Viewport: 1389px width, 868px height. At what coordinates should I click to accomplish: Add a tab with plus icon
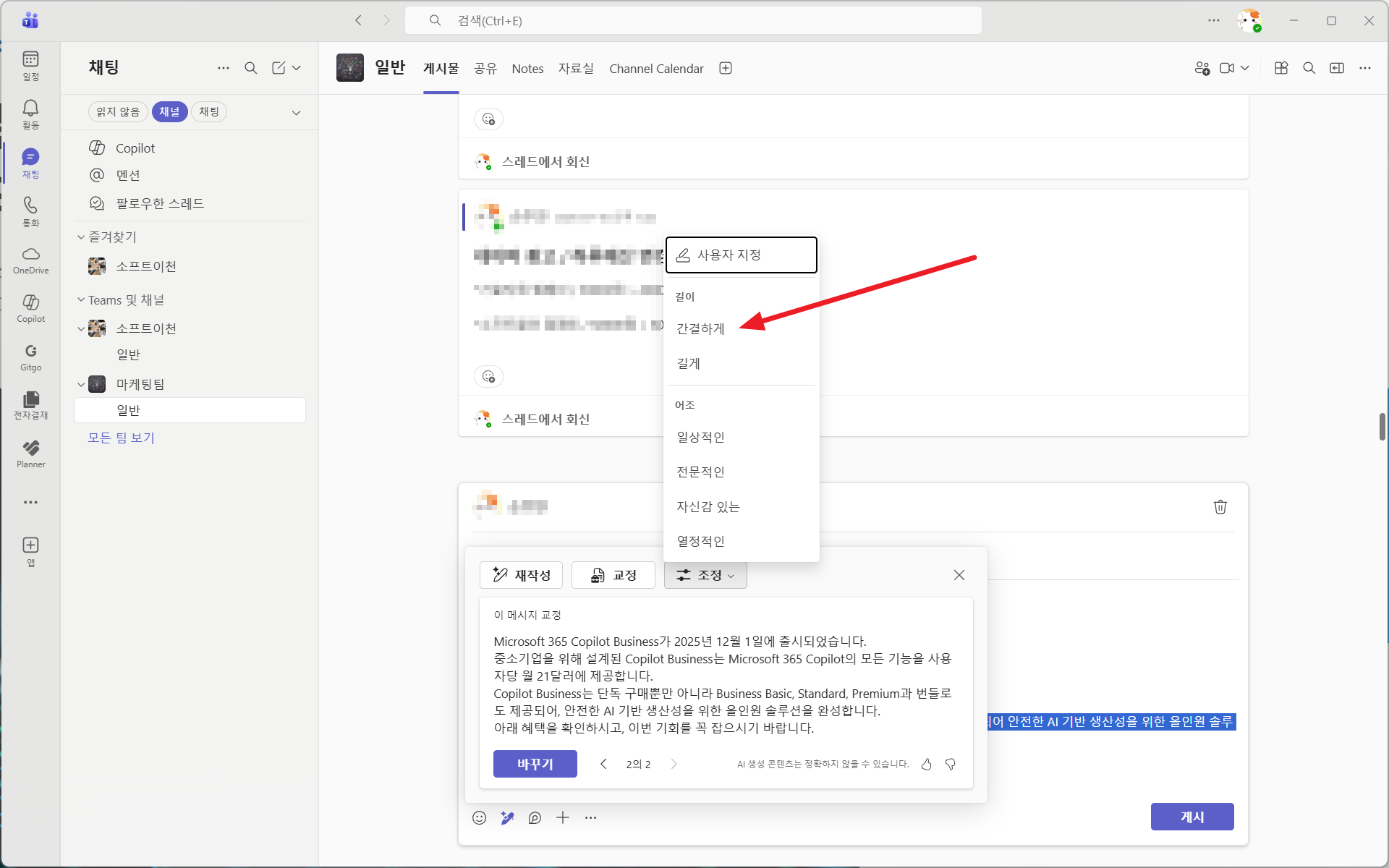pyautogui.click(x=726, y=68)
